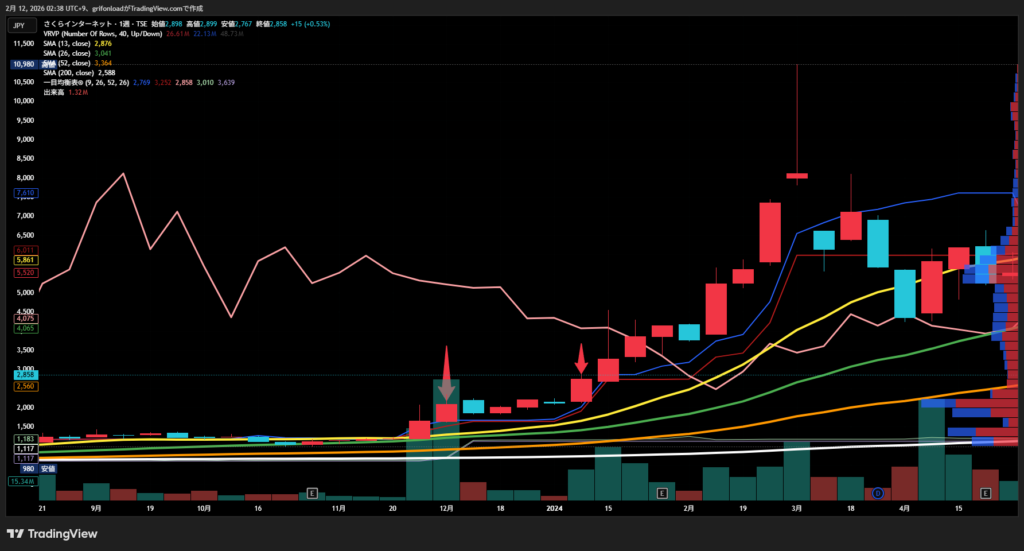Click the gray down arrow in highlighted bar

tap(446, 390)
